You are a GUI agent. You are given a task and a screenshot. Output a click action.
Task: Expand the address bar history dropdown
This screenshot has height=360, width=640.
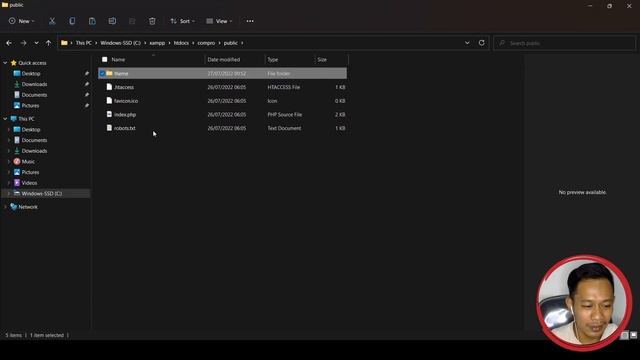pyautogui.click(x=467, y=43)
